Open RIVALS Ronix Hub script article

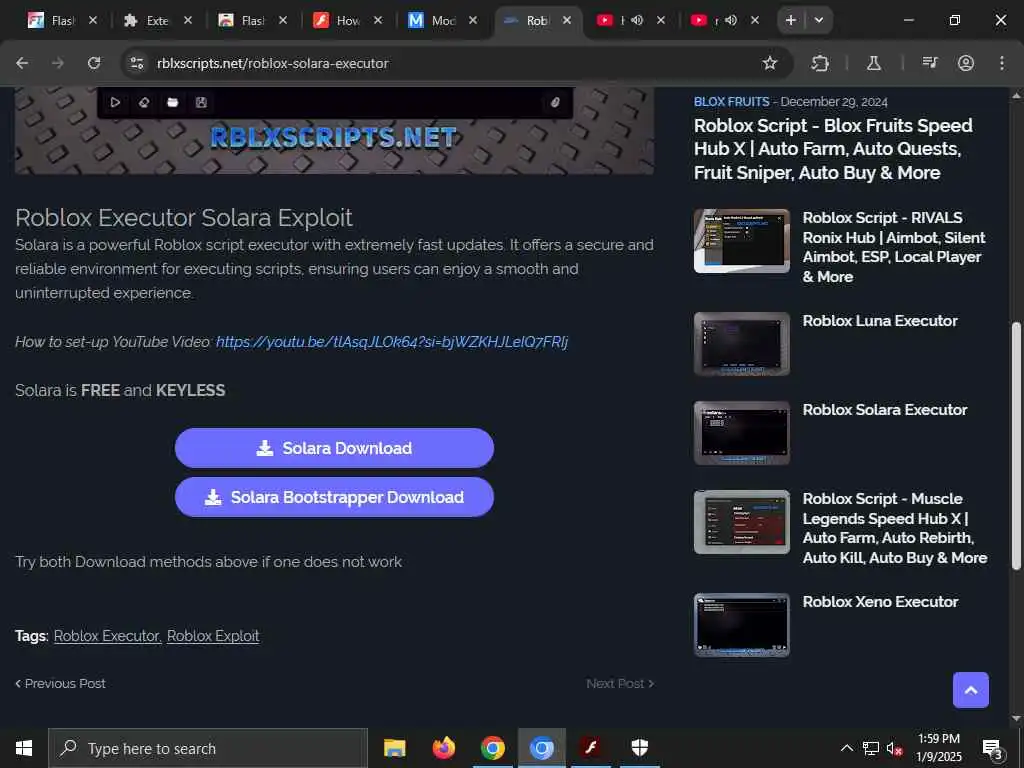(893, 247)
